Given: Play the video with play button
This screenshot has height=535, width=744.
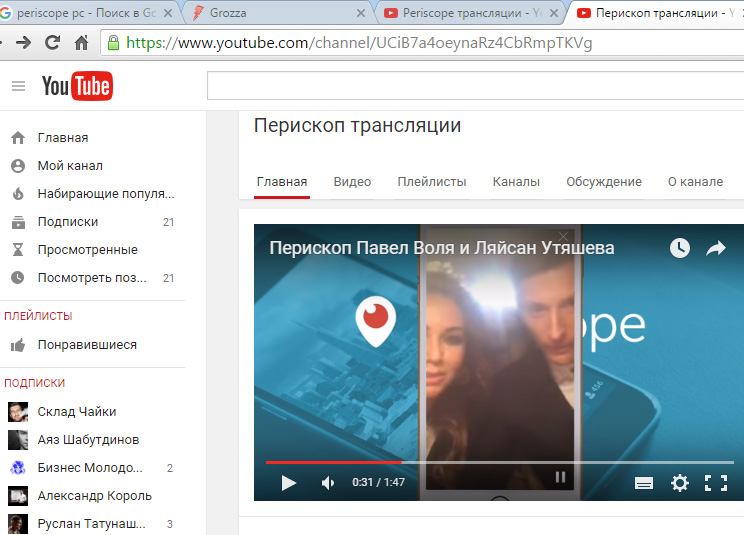Looking at the screenshot, I should tap(288, 483).
